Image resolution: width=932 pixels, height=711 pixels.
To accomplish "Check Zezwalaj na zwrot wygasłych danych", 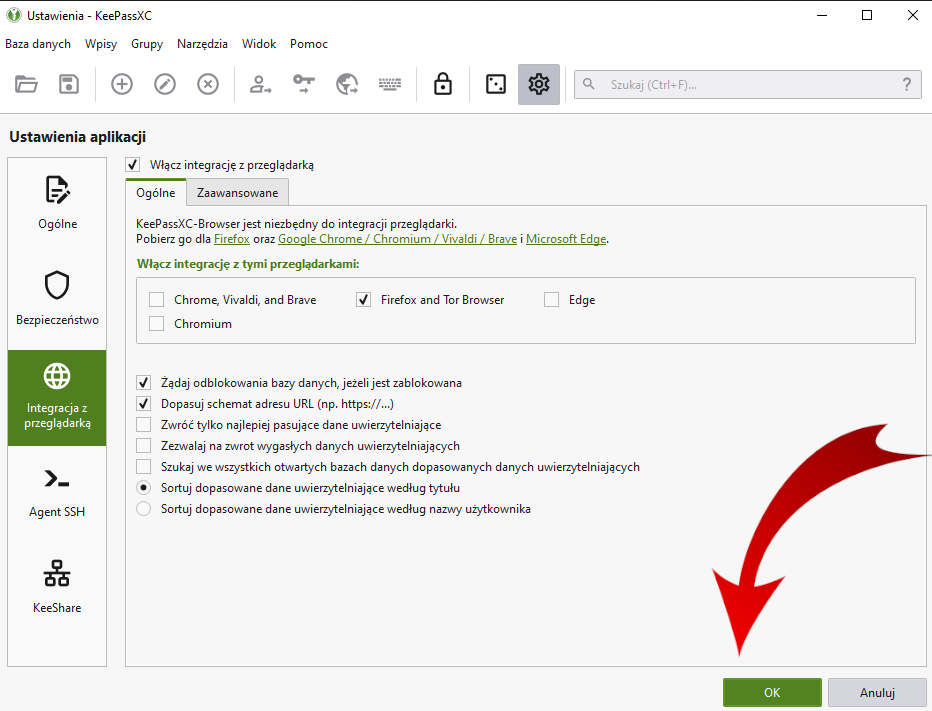I will pos(143,446).
